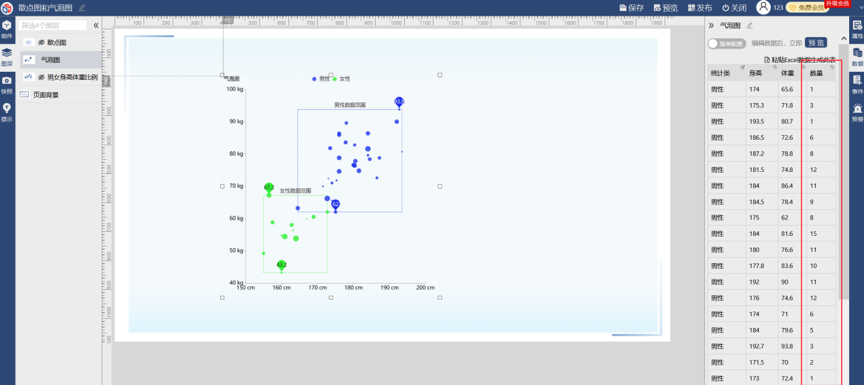Click the height cell 175.3
This screenshot has width=864, height=385.
pos(762,105)
